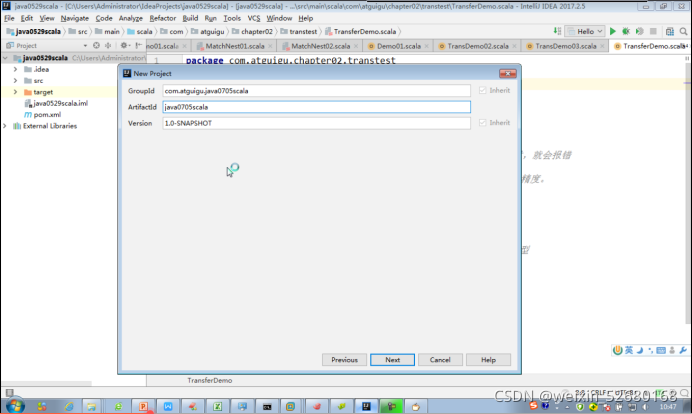The height and width of the screenshot is (414, 692).
Task: Switch to MatchNest01.scala tab
Action: coord(235,46)
